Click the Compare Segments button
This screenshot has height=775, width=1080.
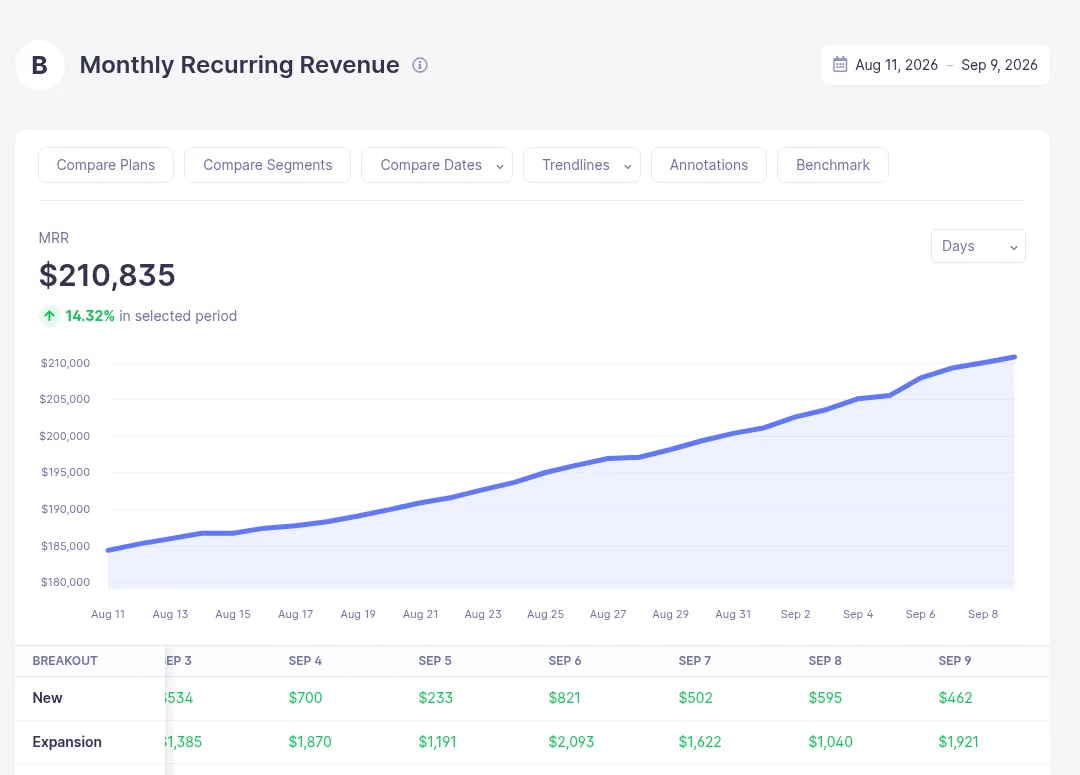coord(267,165)
